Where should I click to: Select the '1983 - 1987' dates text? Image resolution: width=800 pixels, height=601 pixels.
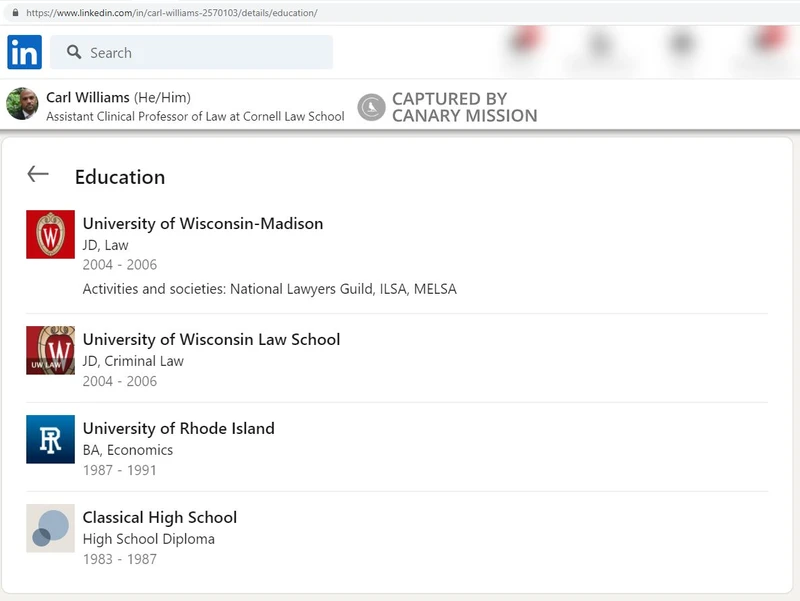(x=120, y=559)
